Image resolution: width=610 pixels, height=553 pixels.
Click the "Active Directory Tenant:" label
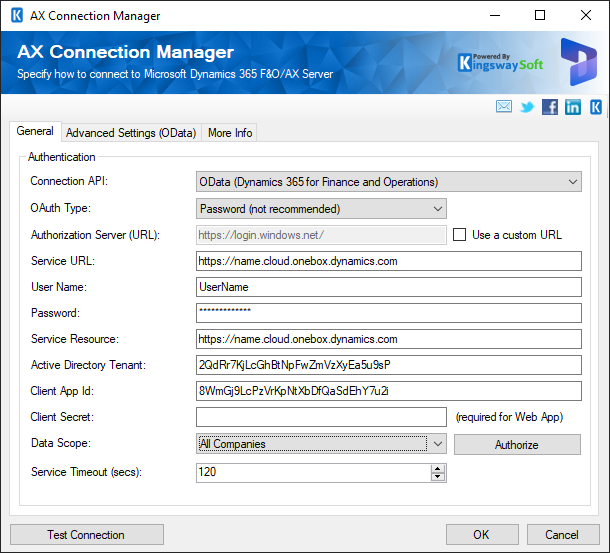click(x=88, y=365)
